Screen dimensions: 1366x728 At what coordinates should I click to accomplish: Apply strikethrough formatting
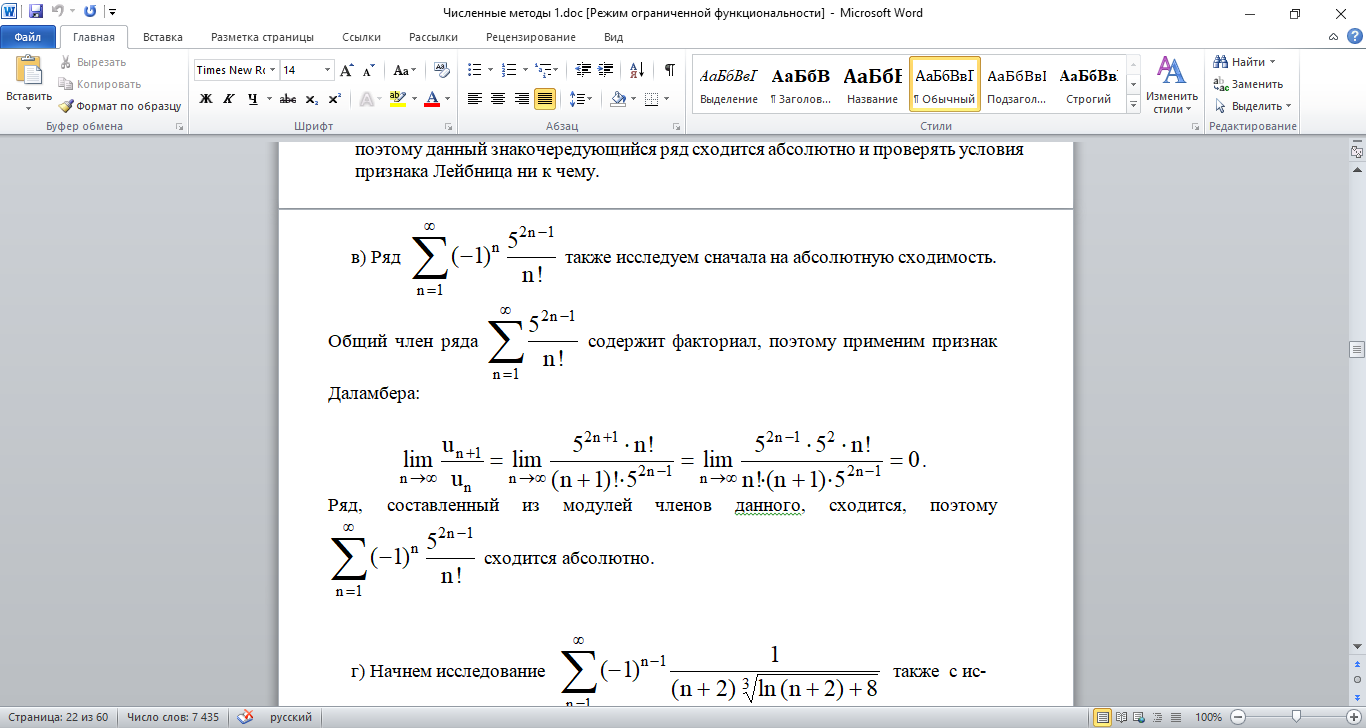(x=287, y=99)
